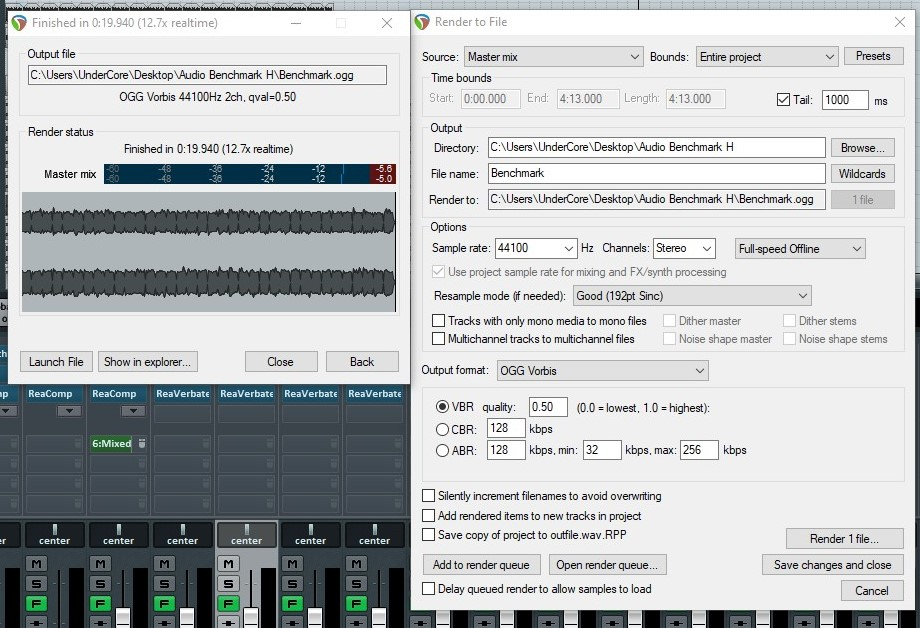Screen dimensions: 920x628
Task: Cancel the Render to File dialog
Action: click(872, 590)
